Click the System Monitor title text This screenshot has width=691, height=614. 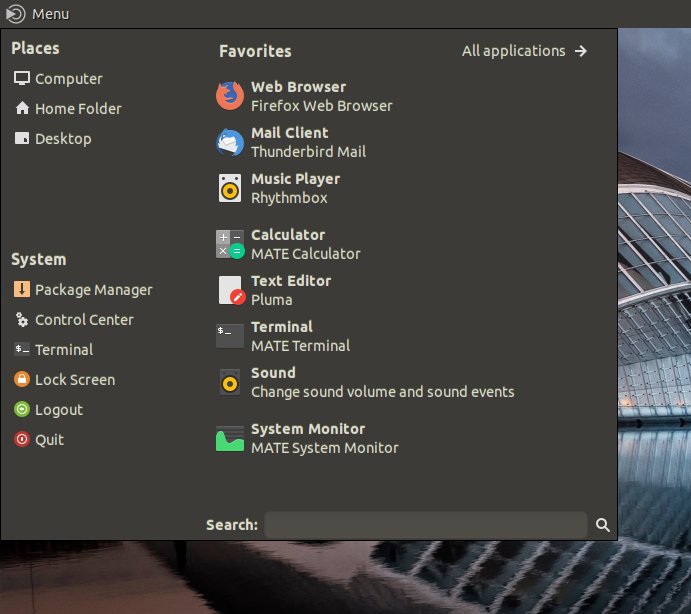coord(308,429)
